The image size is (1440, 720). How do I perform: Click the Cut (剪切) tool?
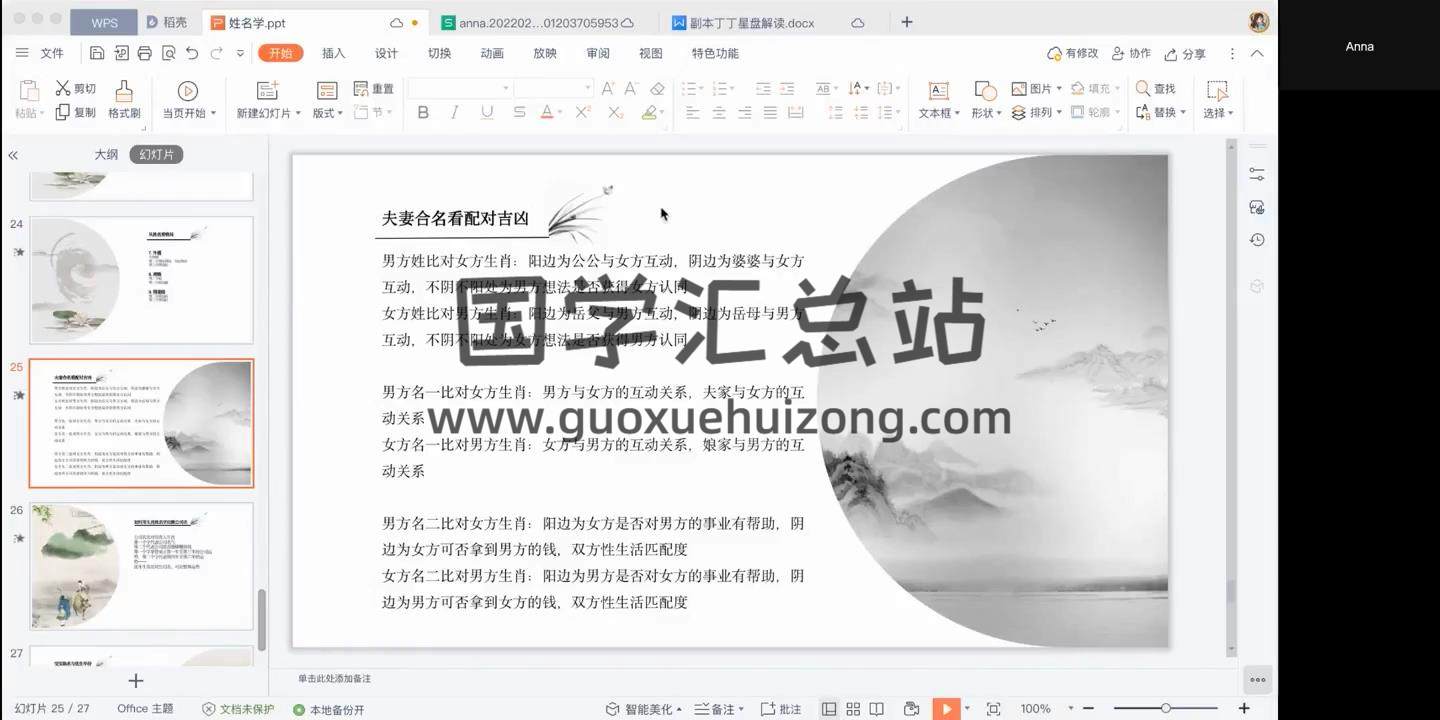tap(76, 89)
